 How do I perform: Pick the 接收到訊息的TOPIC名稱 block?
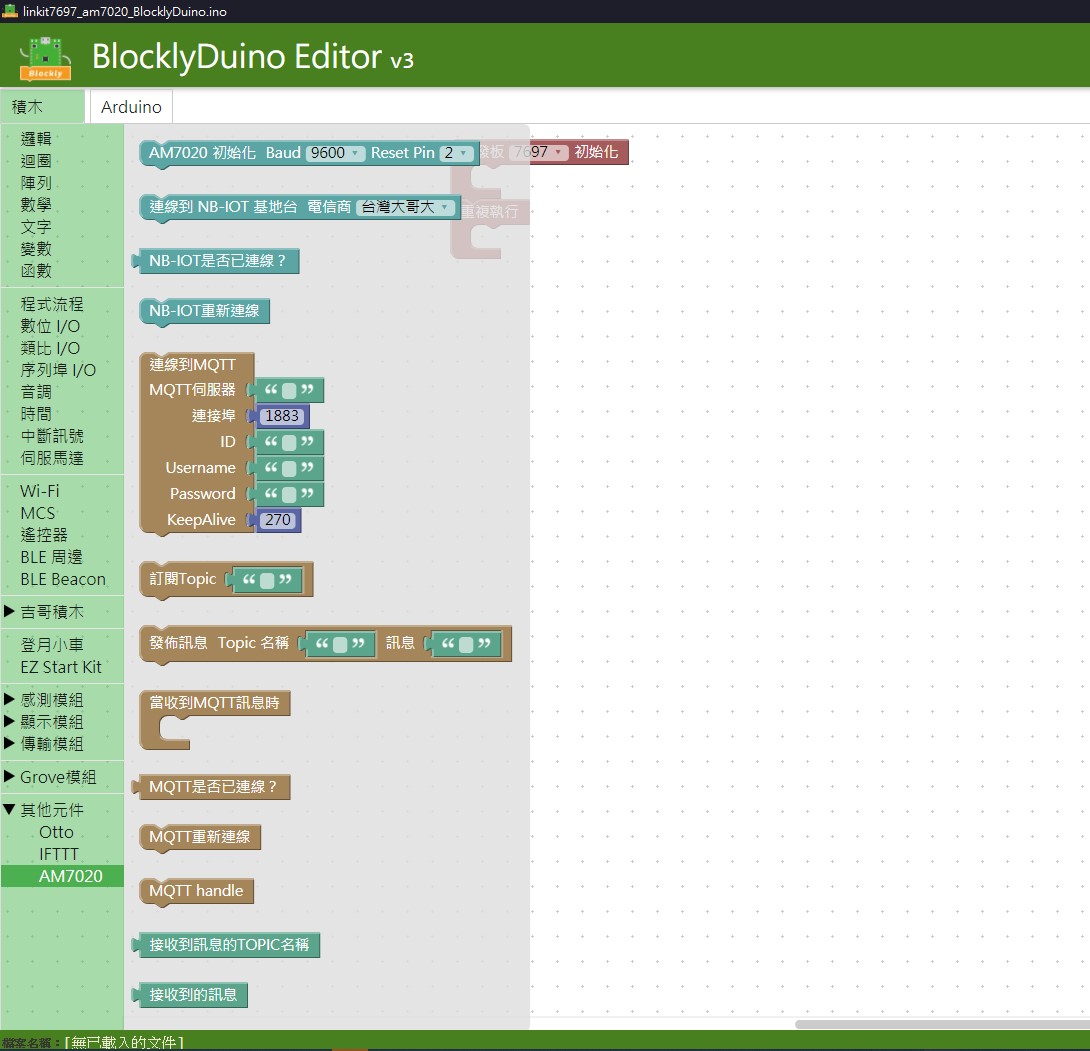(226, 945)
